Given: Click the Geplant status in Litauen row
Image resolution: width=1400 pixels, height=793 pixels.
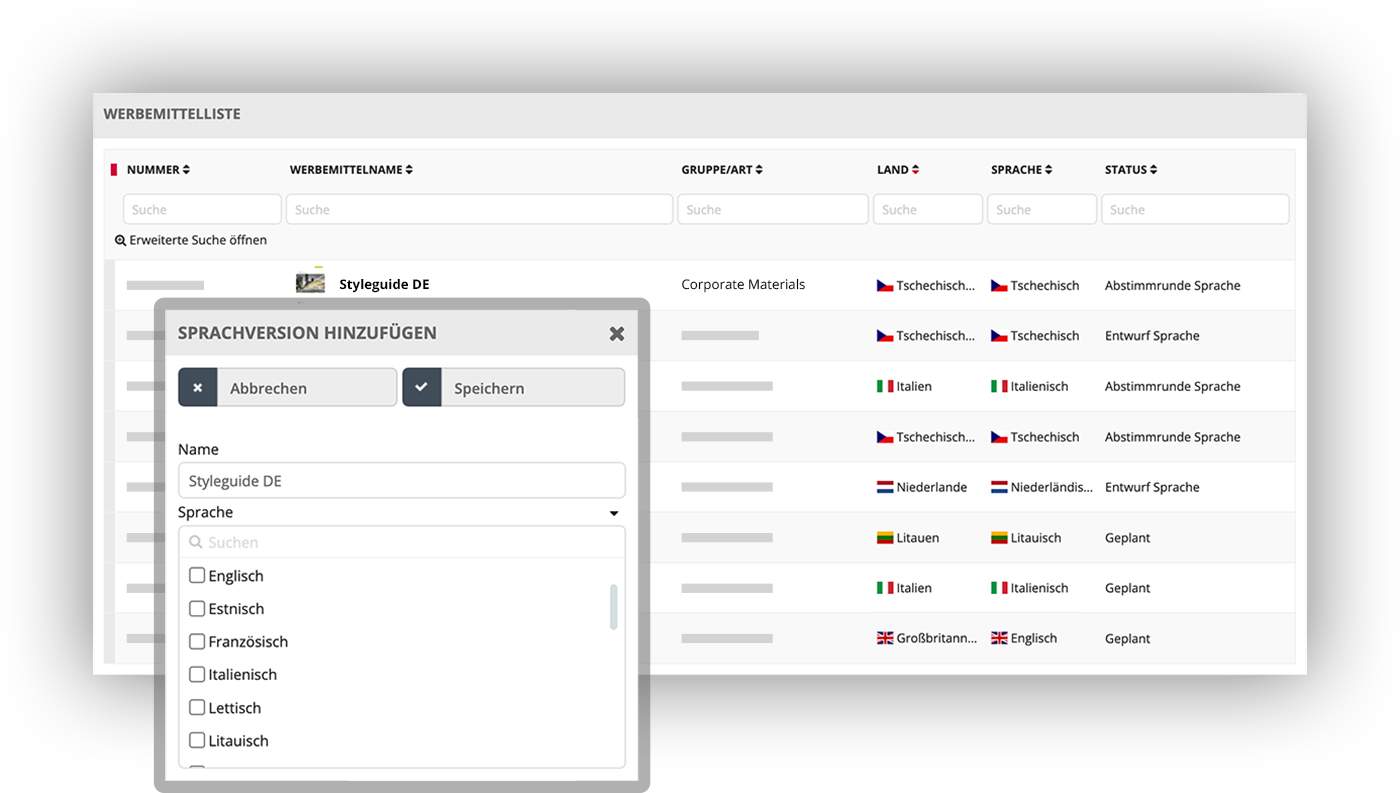Looking at the screenshot, I should 1128,538.
